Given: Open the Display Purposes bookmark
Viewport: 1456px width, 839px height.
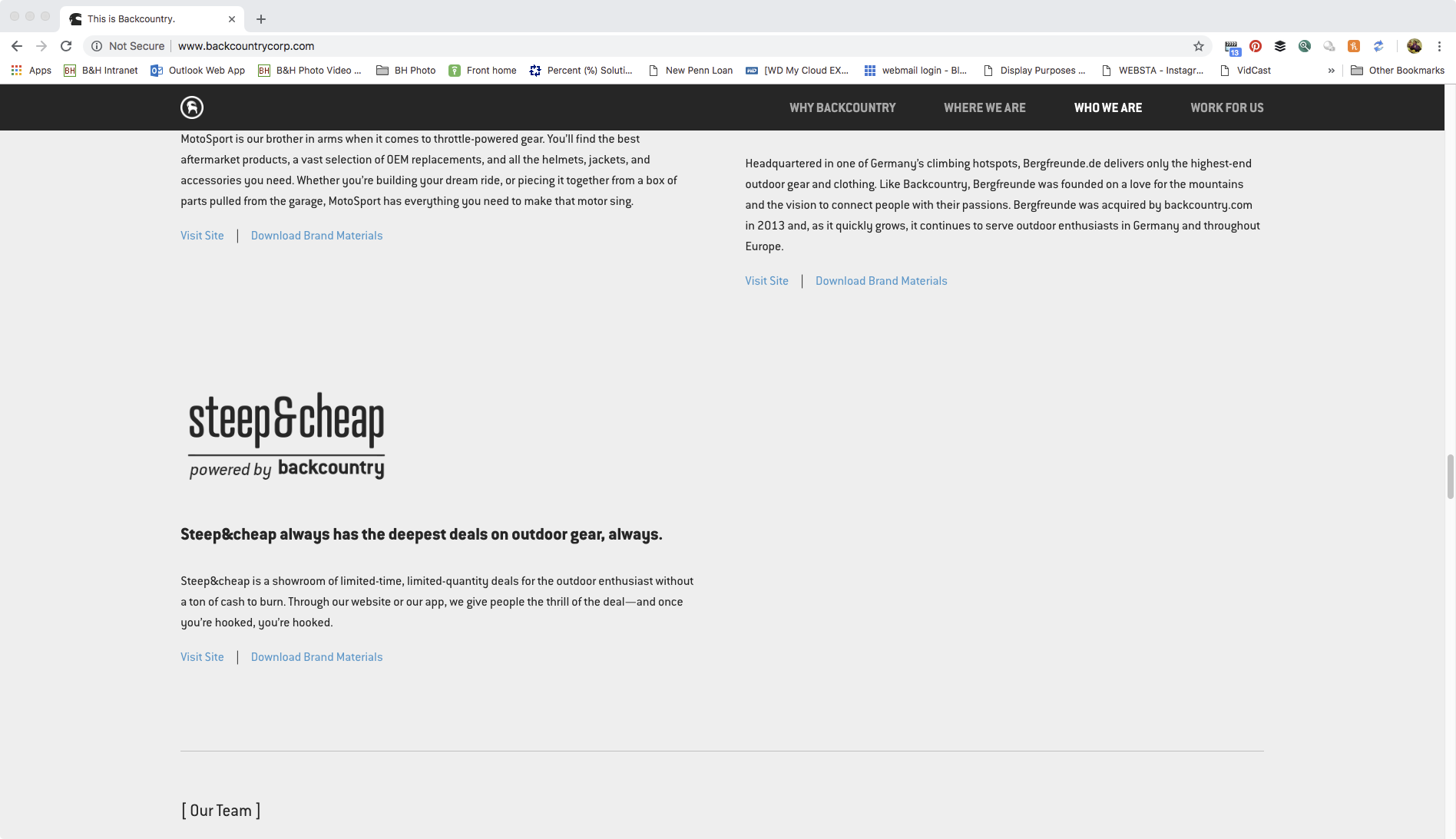Looking at the screenshot, I should 1034,70.
